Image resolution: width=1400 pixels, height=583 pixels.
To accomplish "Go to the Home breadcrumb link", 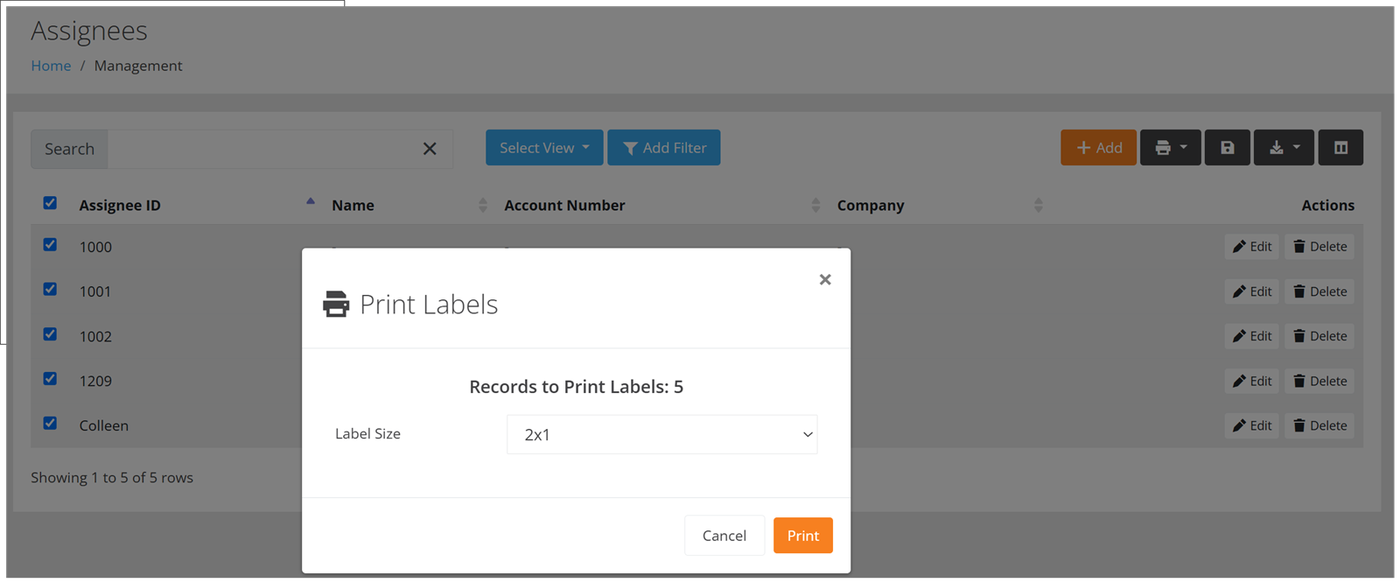I will 51,66.
